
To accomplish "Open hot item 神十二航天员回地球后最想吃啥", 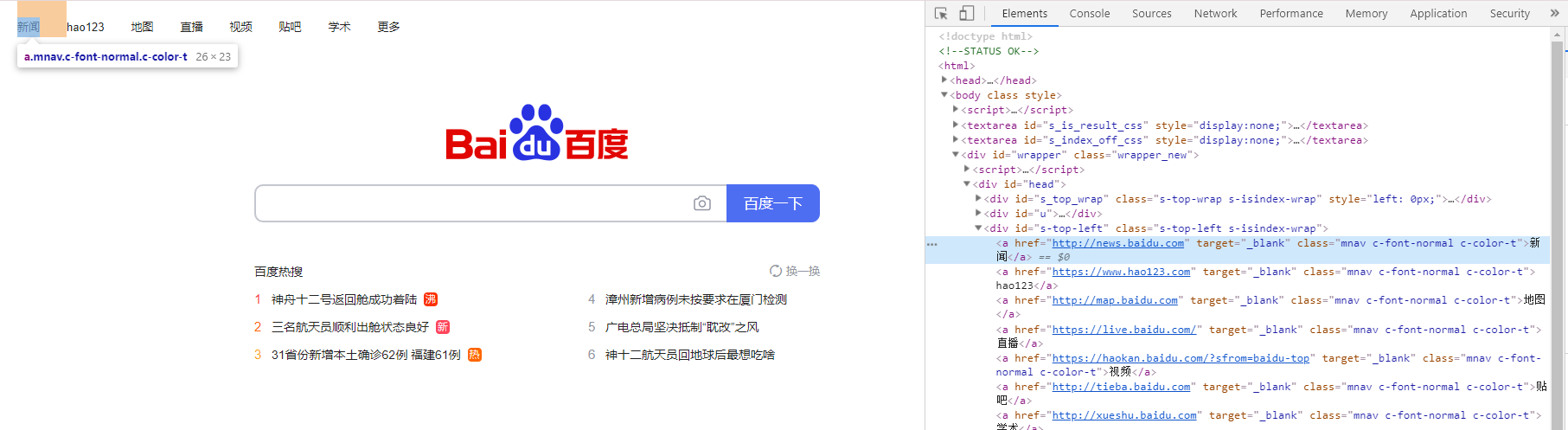I will (x=690, y=355).
